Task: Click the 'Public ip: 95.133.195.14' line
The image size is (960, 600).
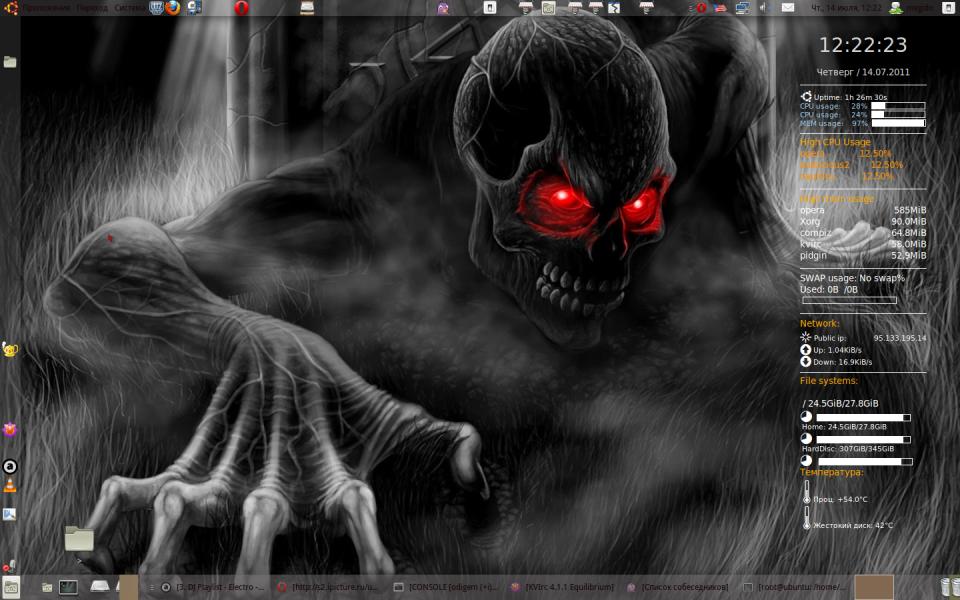Action: pyautogui.click(x=863, y=337)
